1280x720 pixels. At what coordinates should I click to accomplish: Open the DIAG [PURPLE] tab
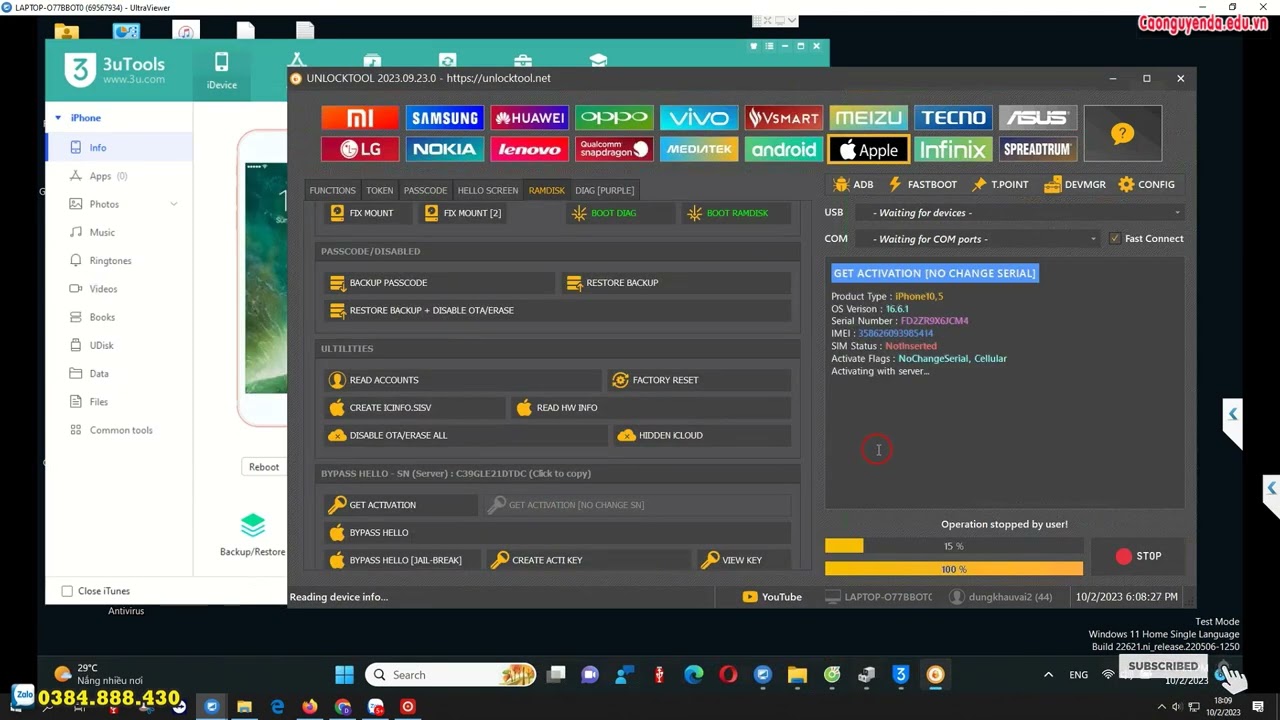pyautogui.click(x=604, y=190)
